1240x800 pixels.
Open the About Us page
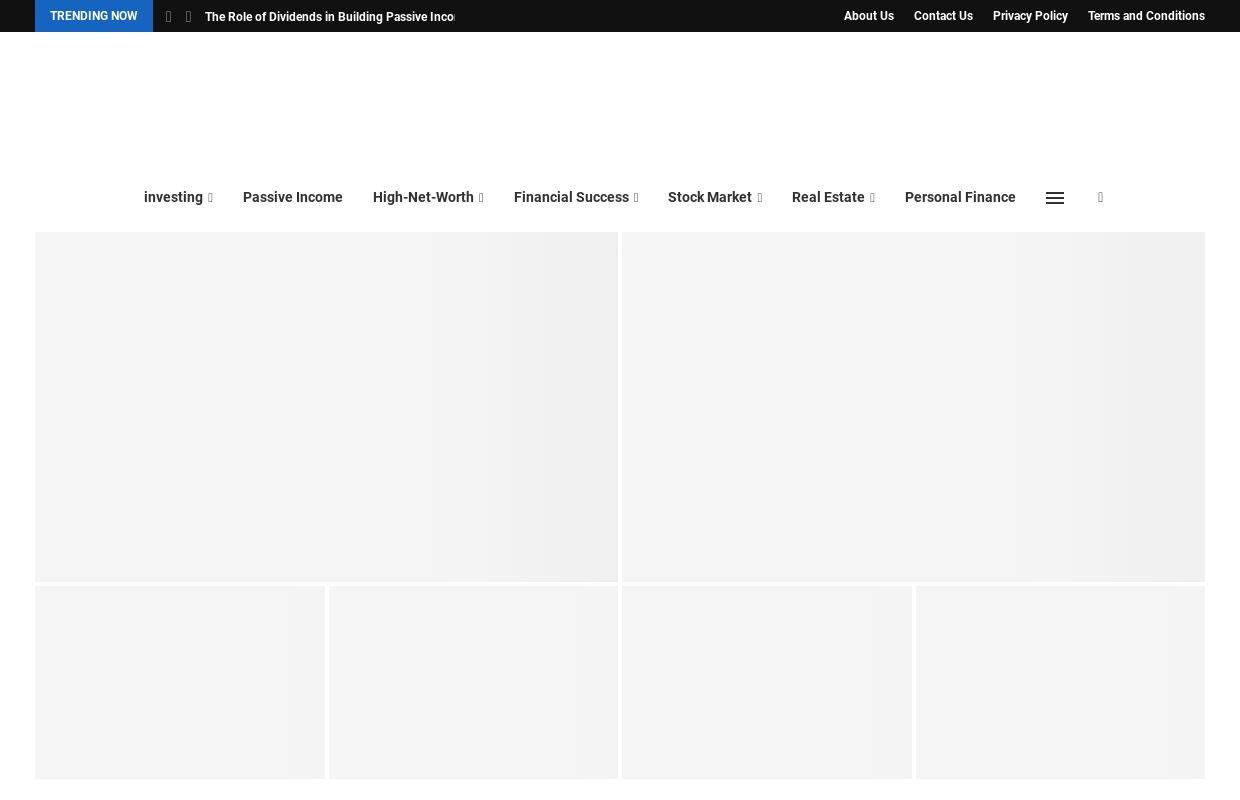point(868,16)
